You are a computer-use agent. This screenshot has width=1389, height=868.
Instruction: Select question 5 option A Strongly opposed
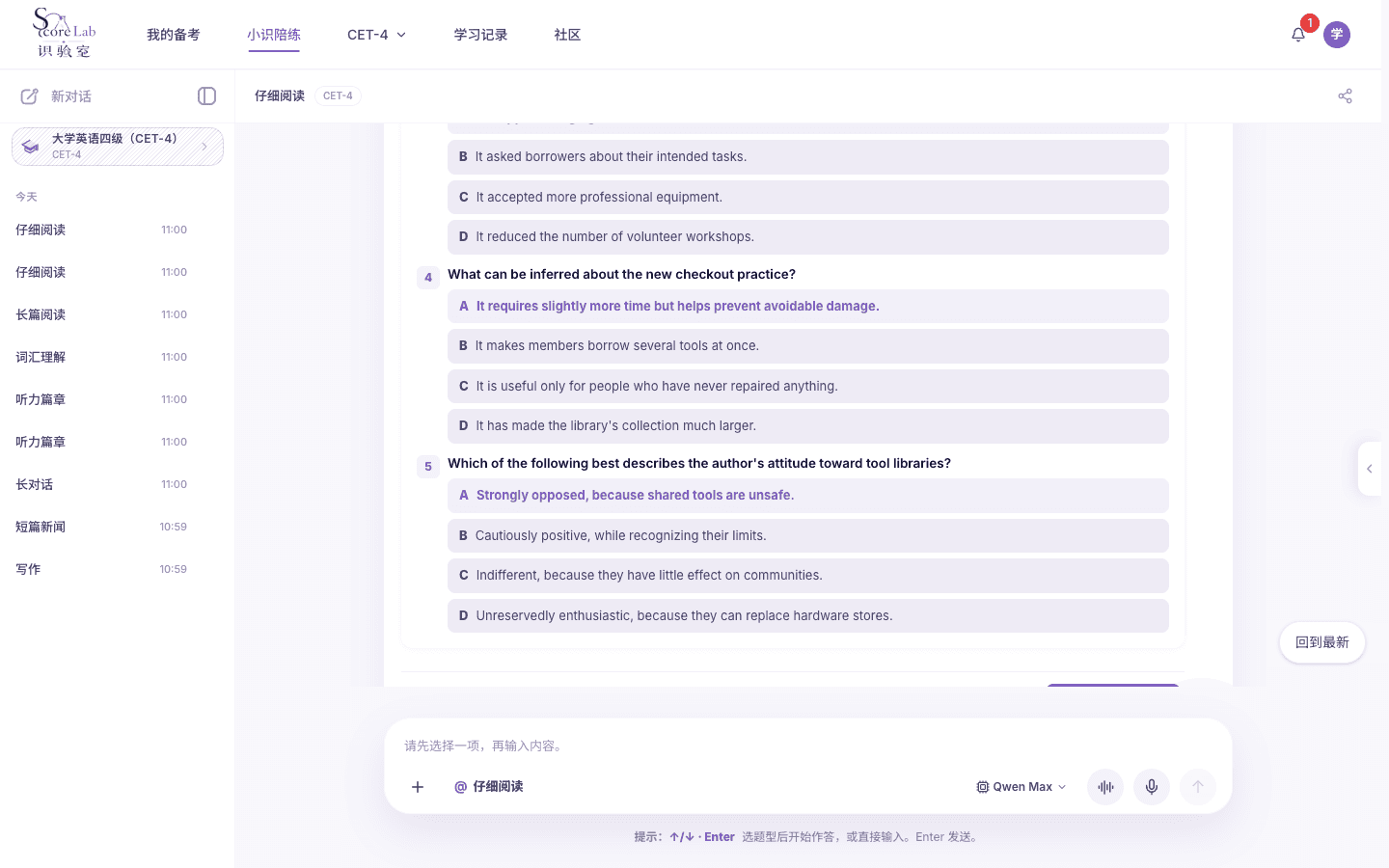808,496
